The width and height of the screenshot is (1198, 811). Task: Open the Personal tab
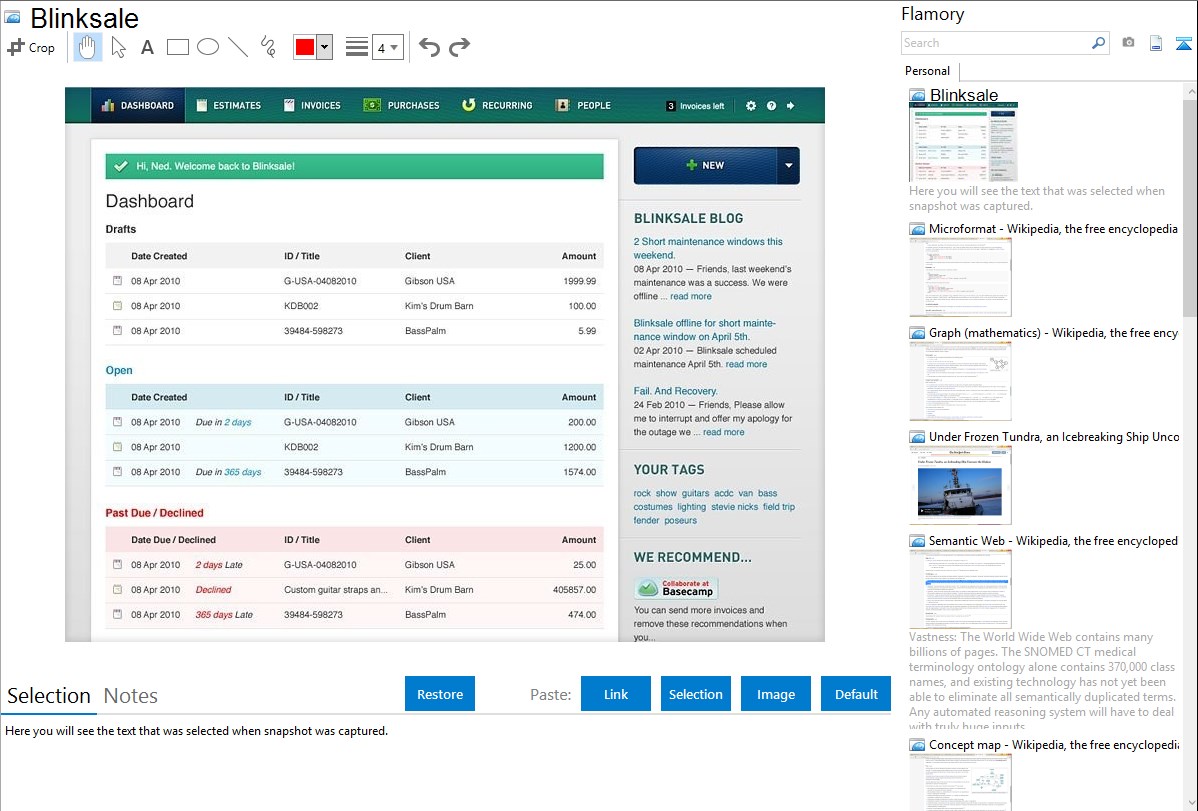[927, 71]
